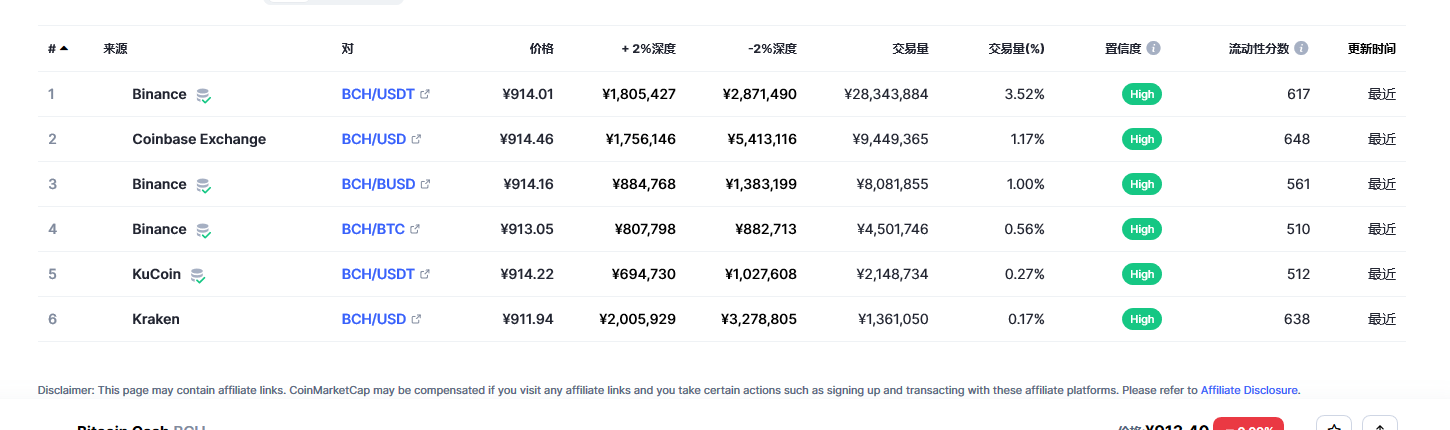Click the star watchlist button at bottom
1450x430 pixels.
(1334, 426)
